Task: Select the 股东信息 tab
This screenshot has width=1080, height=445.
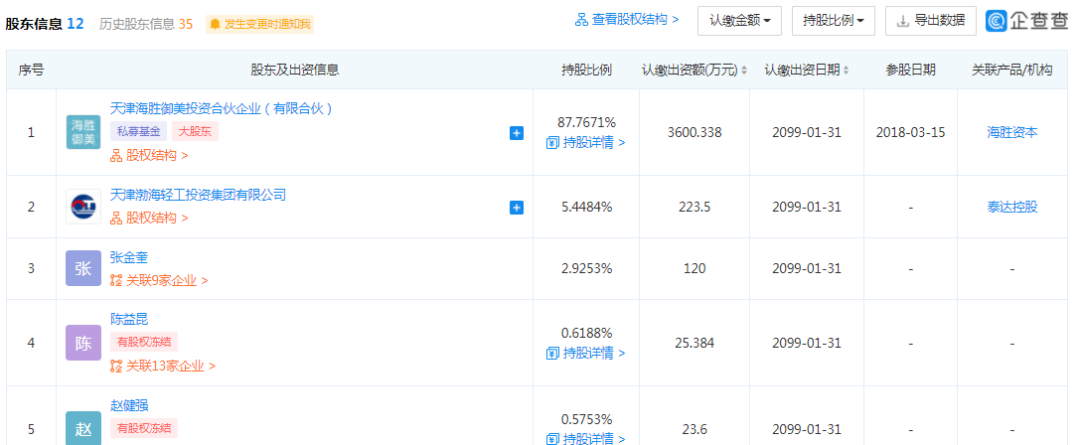Action: 44,23
